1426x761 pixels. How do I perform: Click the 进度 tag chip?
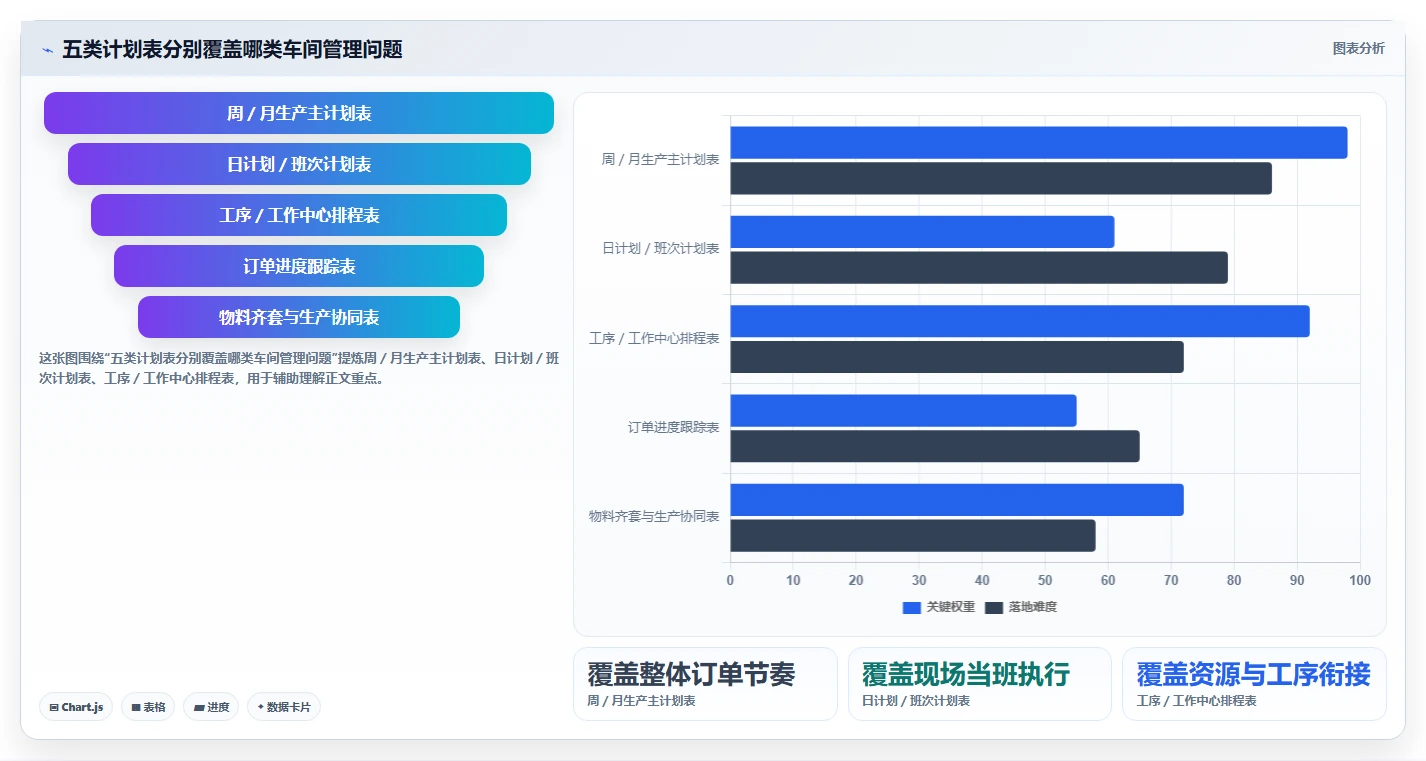point(211,707)
